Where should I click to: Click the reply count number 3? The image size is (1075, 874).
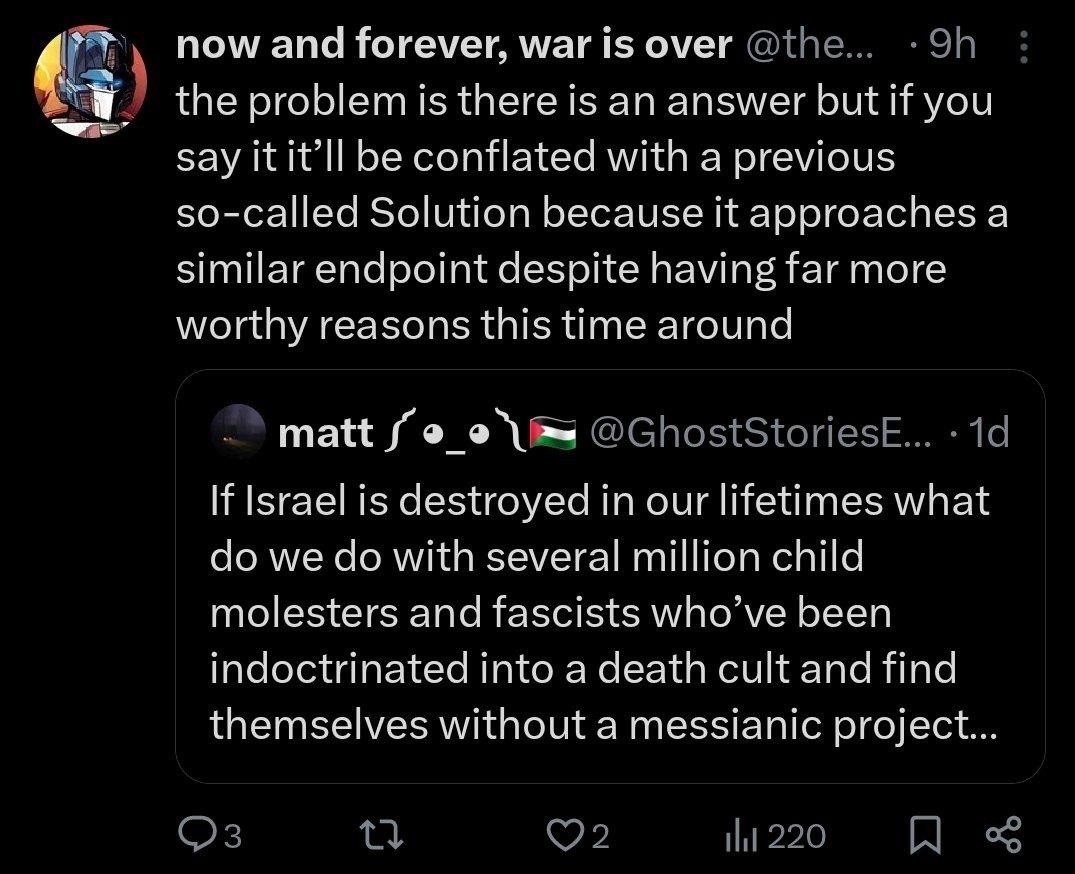(x=231, y=836)
